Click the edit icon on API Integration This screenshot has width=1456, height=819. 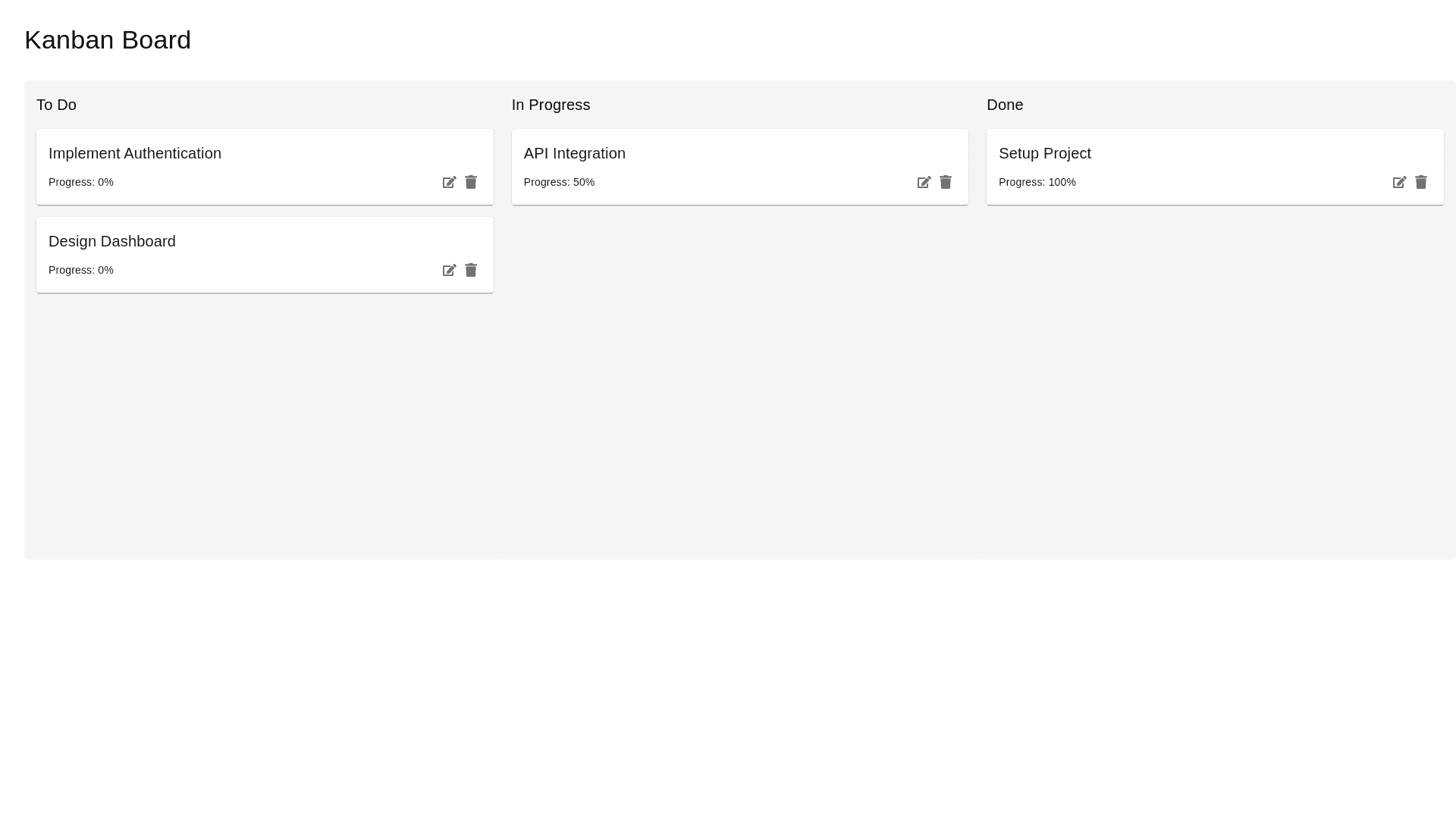coord(924,182)
